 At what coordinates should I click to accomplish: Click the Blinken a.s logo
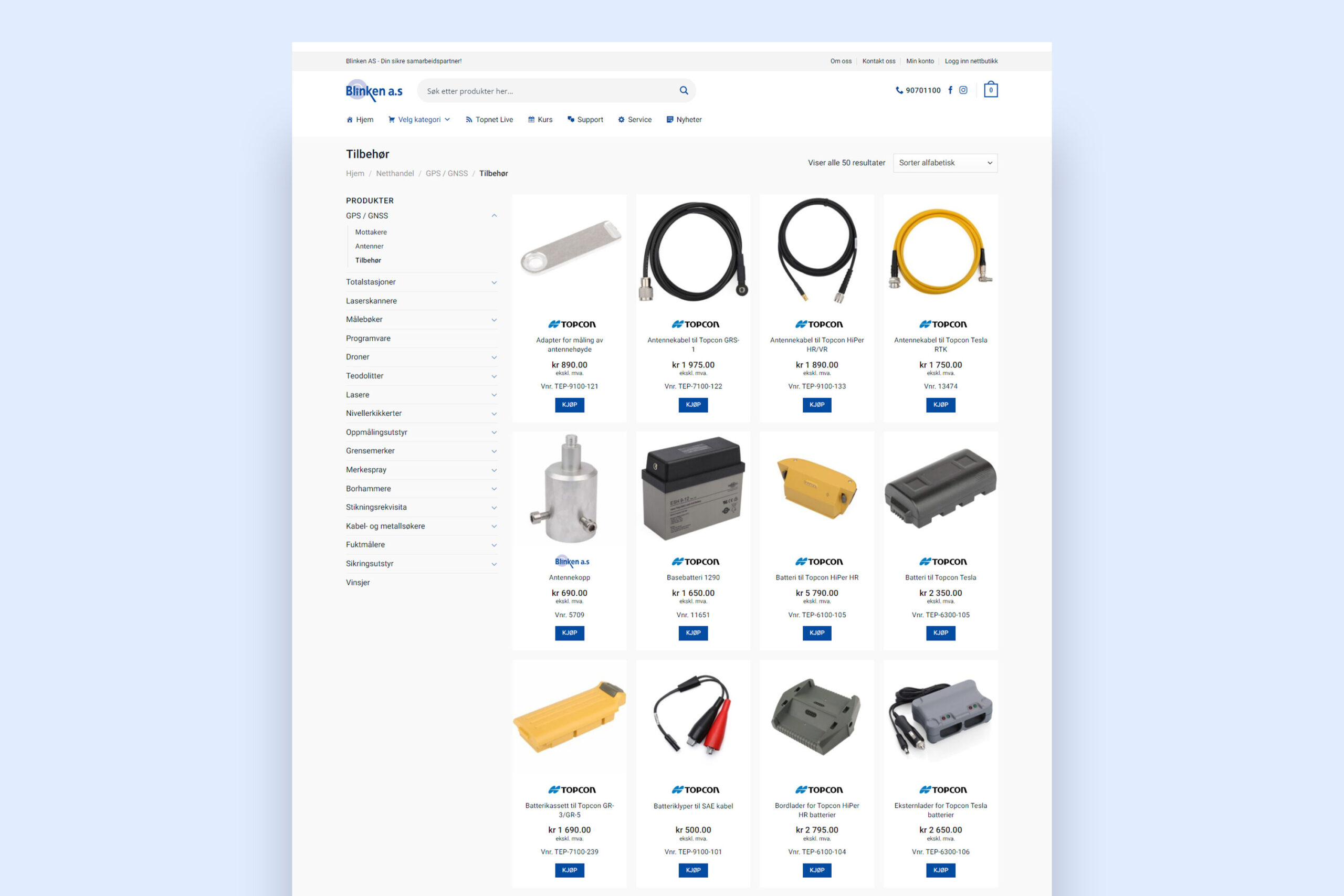374,90
